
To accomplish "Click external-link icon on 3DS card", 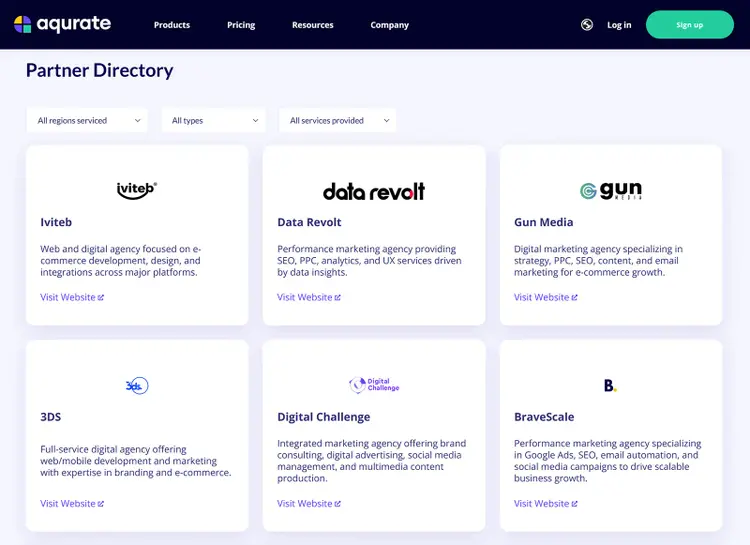I will [x=101, y=504].
